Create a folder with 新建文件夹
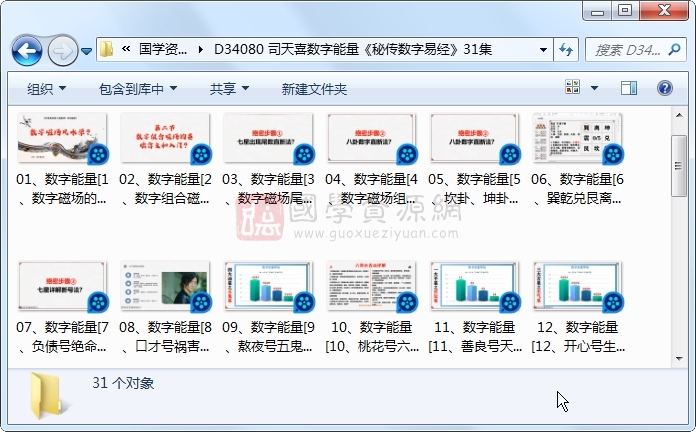 pos(314,89)
